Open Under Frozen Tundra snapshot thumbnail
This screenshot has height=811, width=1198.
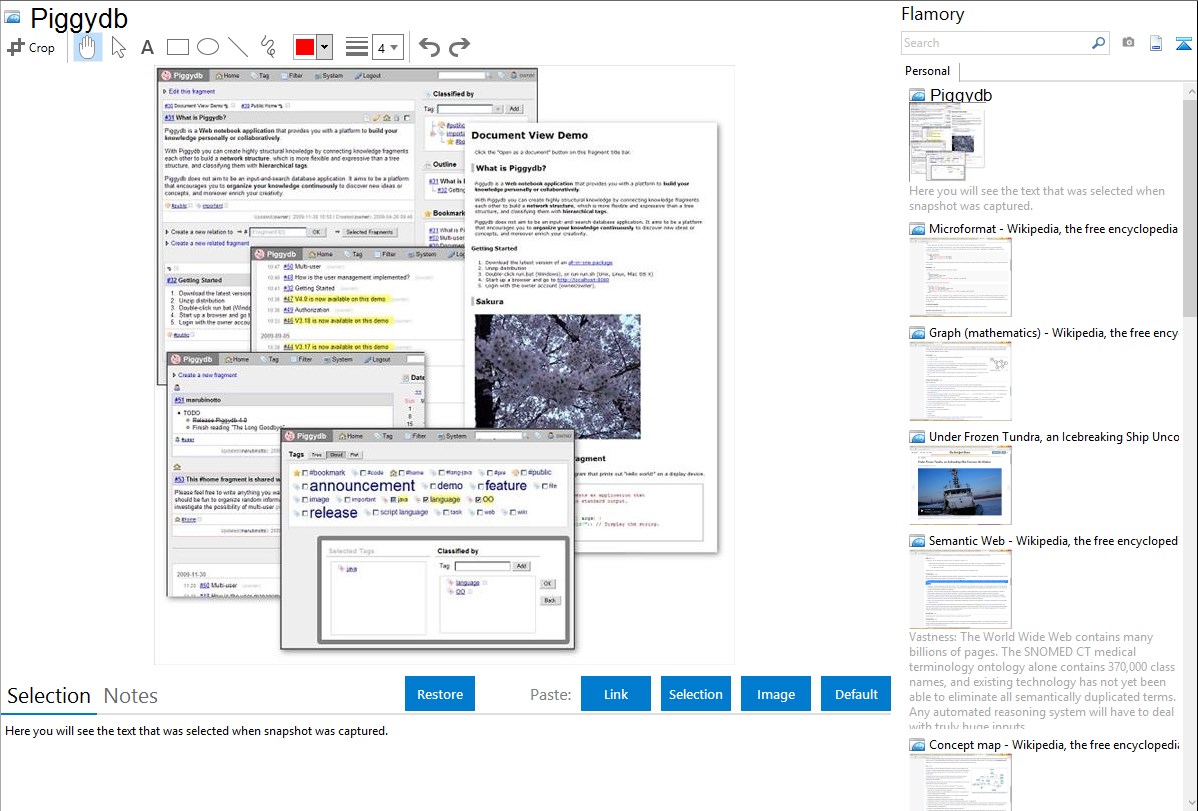960,485
